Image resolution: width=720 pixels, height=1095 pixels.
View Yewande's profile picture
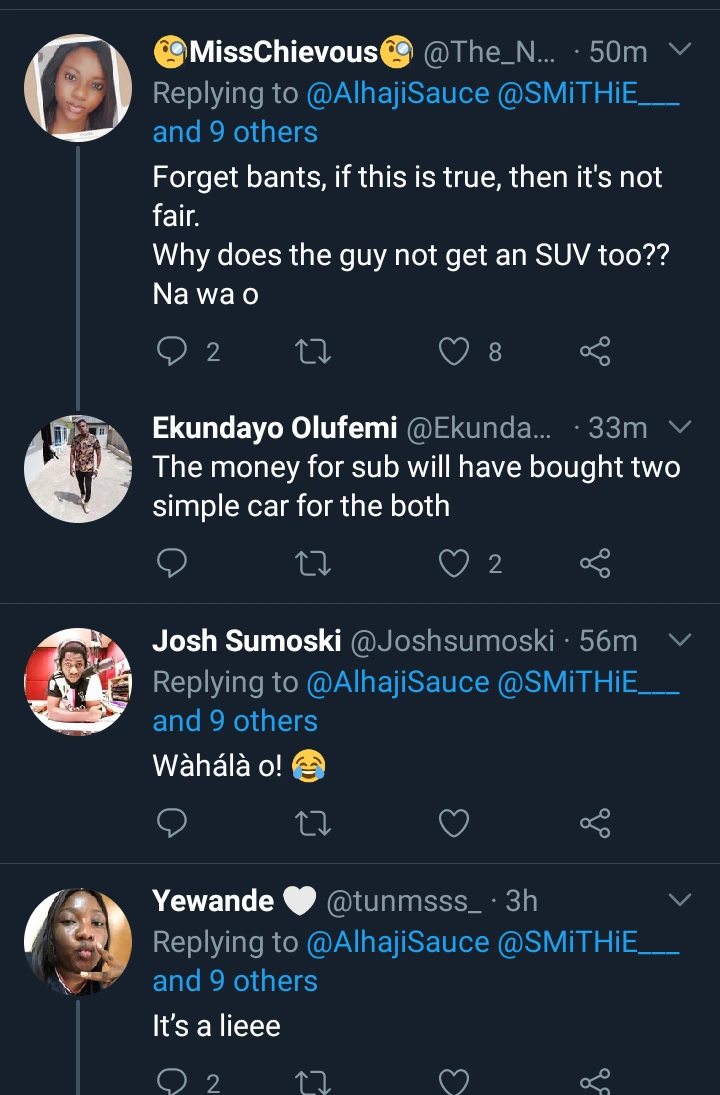(x=78, y=941)
